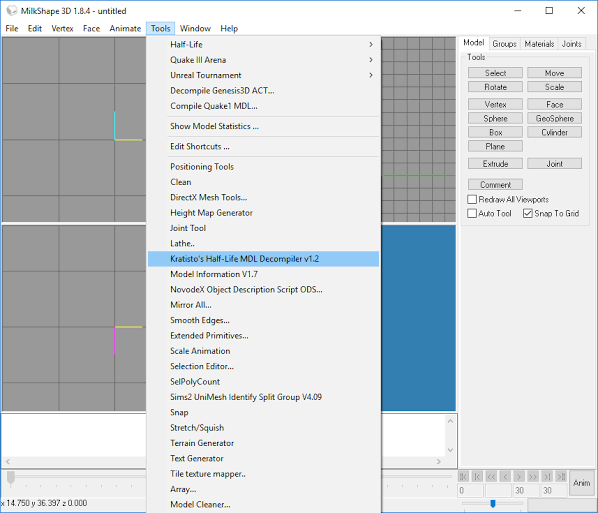Activate the Scale tool button
This screenshot has width=598, height=513.
555,87
